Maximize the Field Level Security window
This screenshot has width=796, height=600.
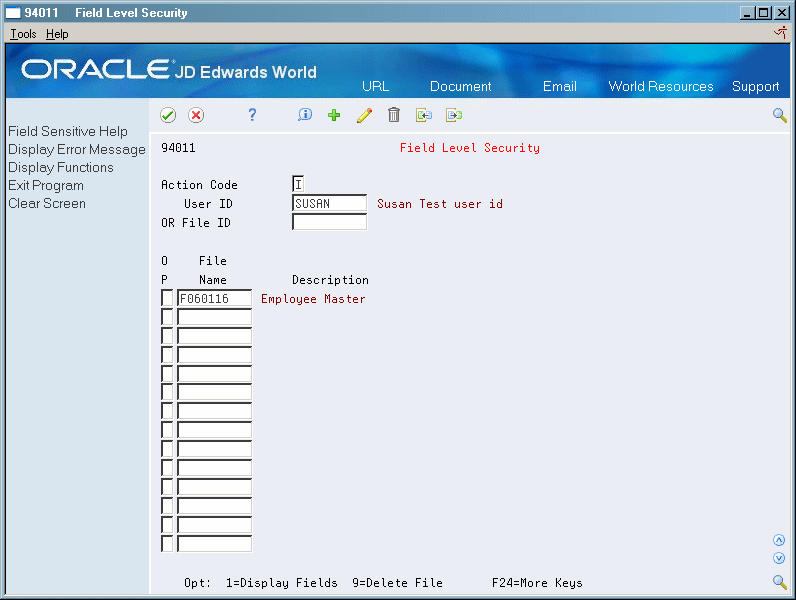(x=763, y=13)
